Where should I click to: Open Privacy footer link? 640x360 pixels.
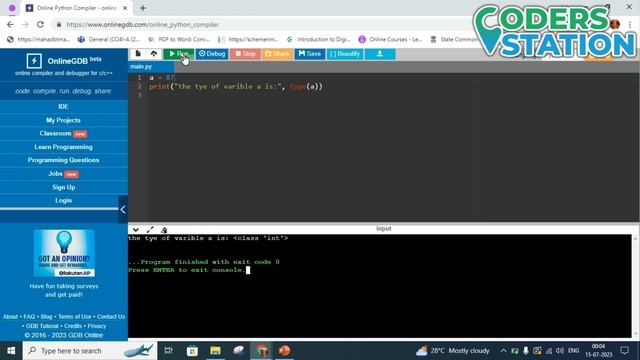(x=97, y=326)
